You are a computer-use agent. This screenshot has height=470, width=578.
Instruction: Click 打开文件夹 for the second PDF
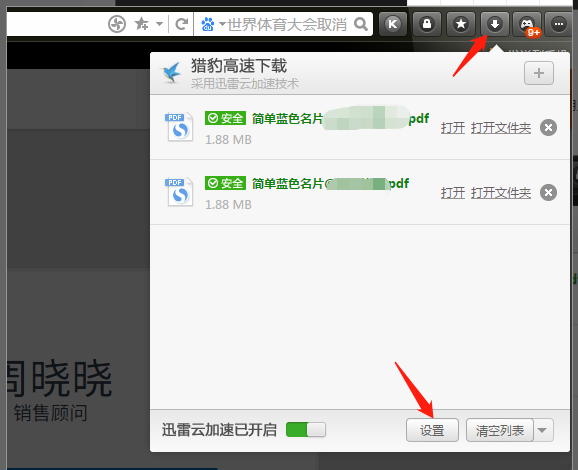coord(501,193)
